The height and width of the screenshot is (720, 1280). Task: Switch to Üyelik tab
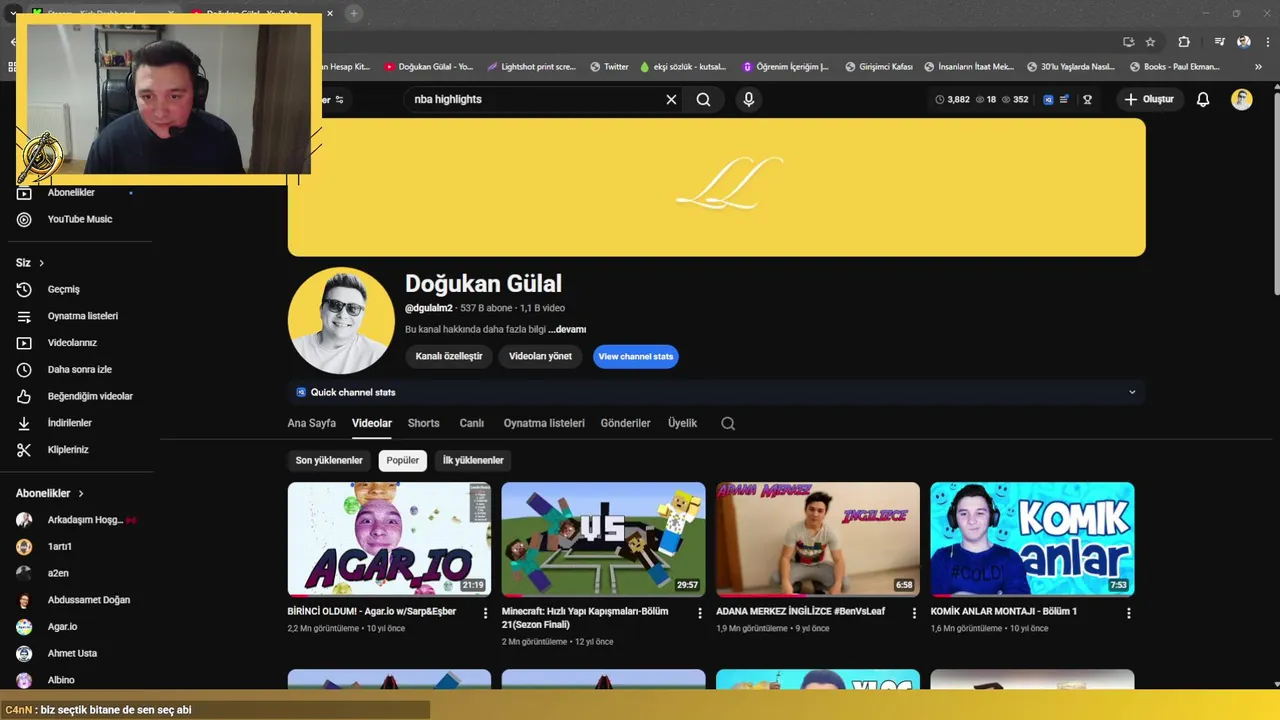click(x=683, y=423)
